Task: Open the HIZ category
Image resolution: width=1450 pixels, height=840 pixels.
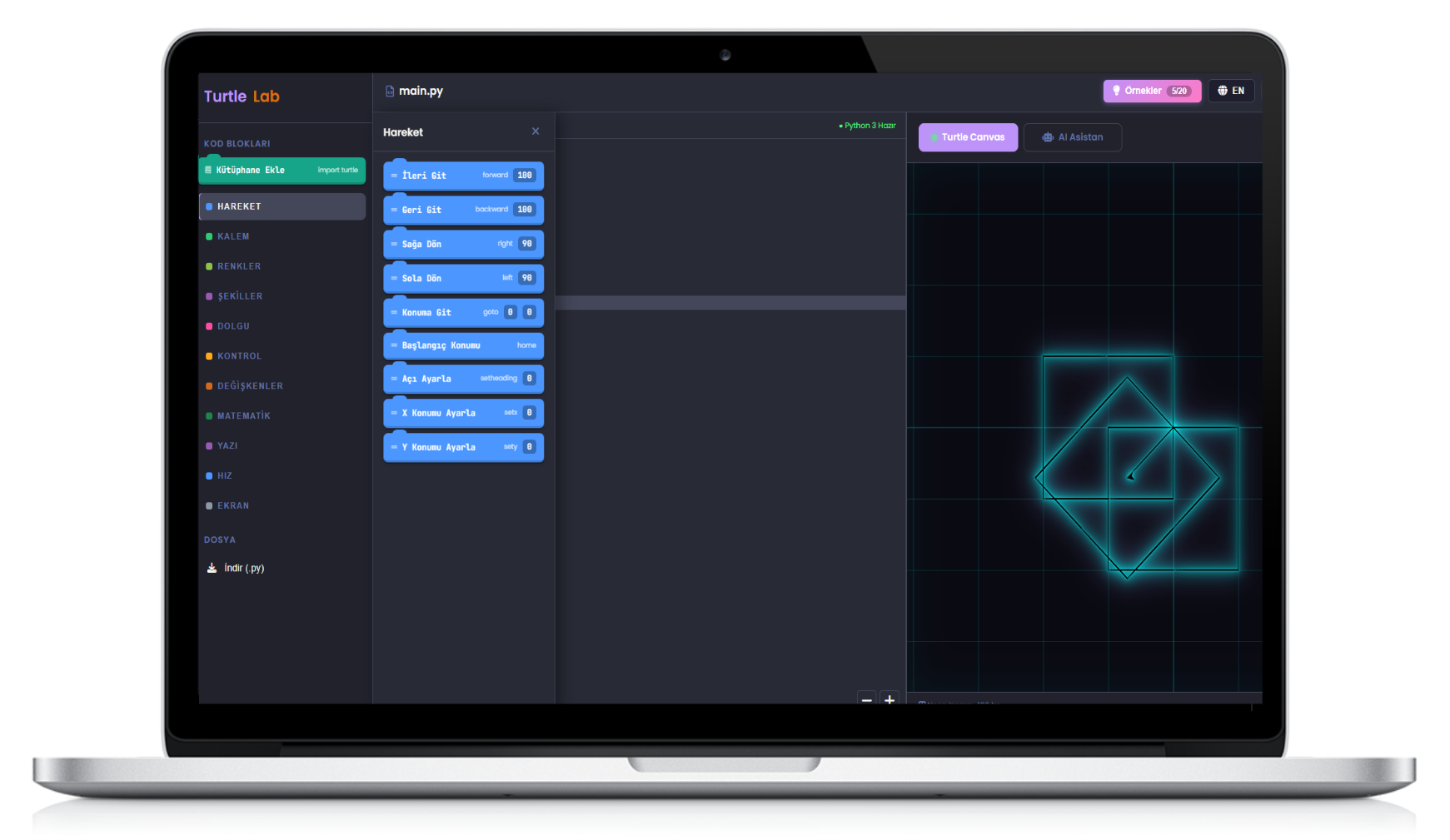Action: [x=282, y=476]
